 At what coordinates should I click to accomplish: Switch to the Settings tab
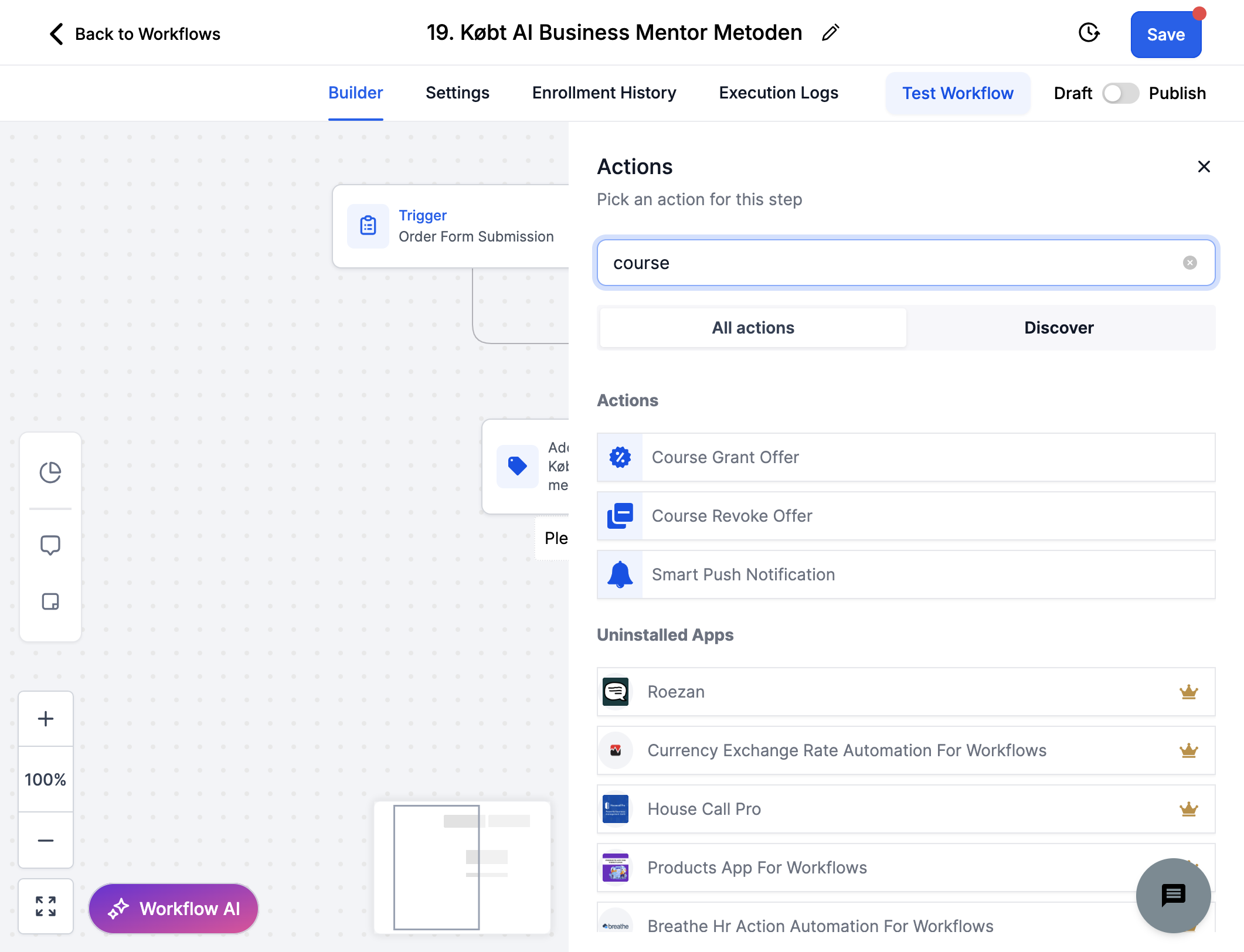click(457, 93)
